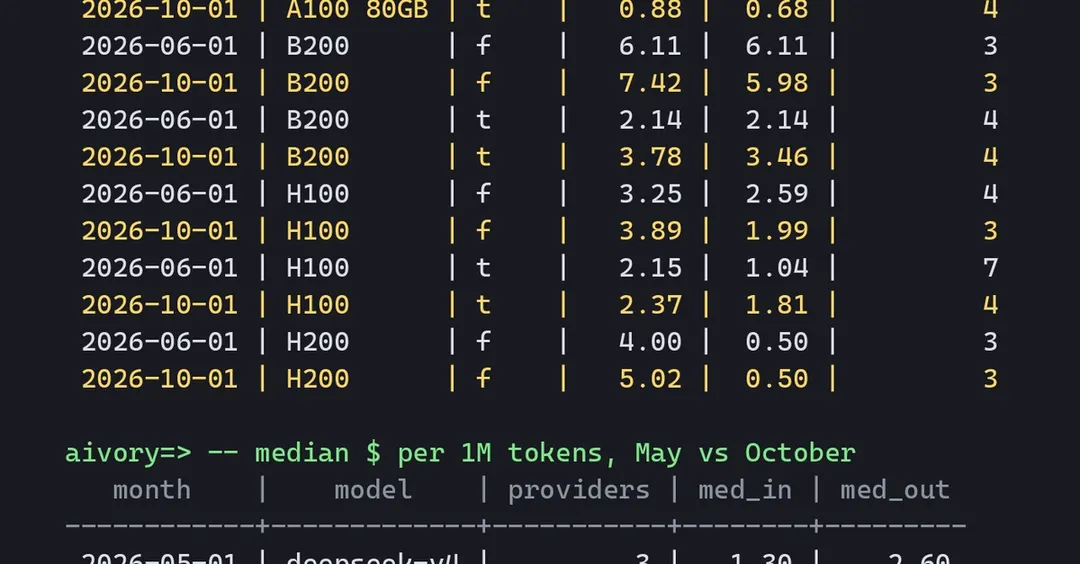The height and width of the screenshot is (564, 1080).
Task: Click the count 4 in the 2.59 row
Action: pyautogui.click(x=990, y=194)
